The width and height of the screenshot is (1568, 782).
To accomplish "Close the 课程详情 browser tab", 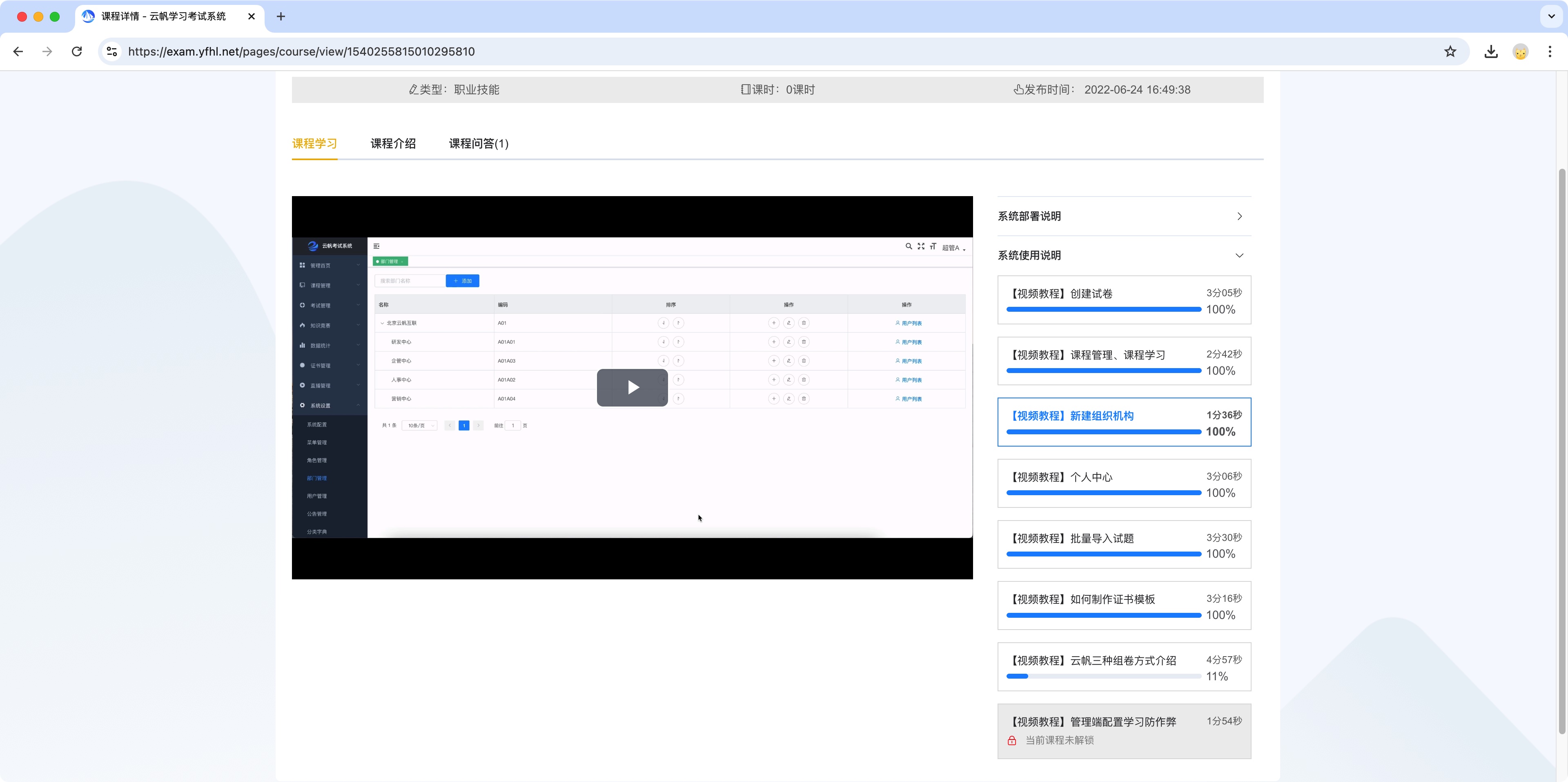I will point(252,16).
